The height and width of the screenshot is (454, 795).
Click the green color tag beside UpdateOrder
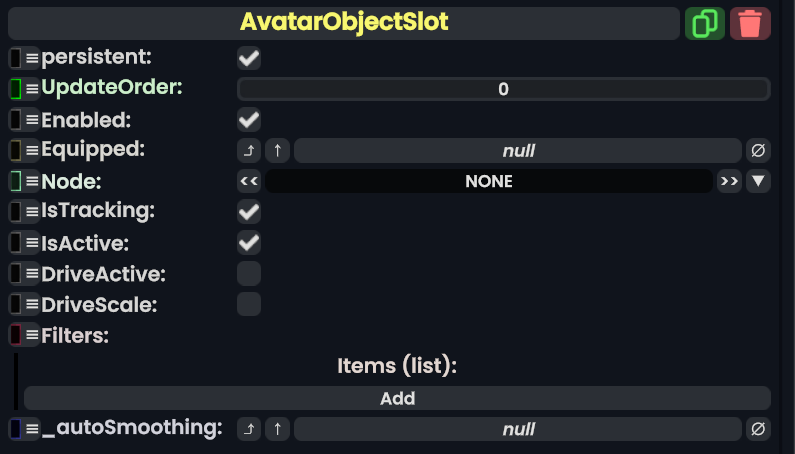[16, 89]
